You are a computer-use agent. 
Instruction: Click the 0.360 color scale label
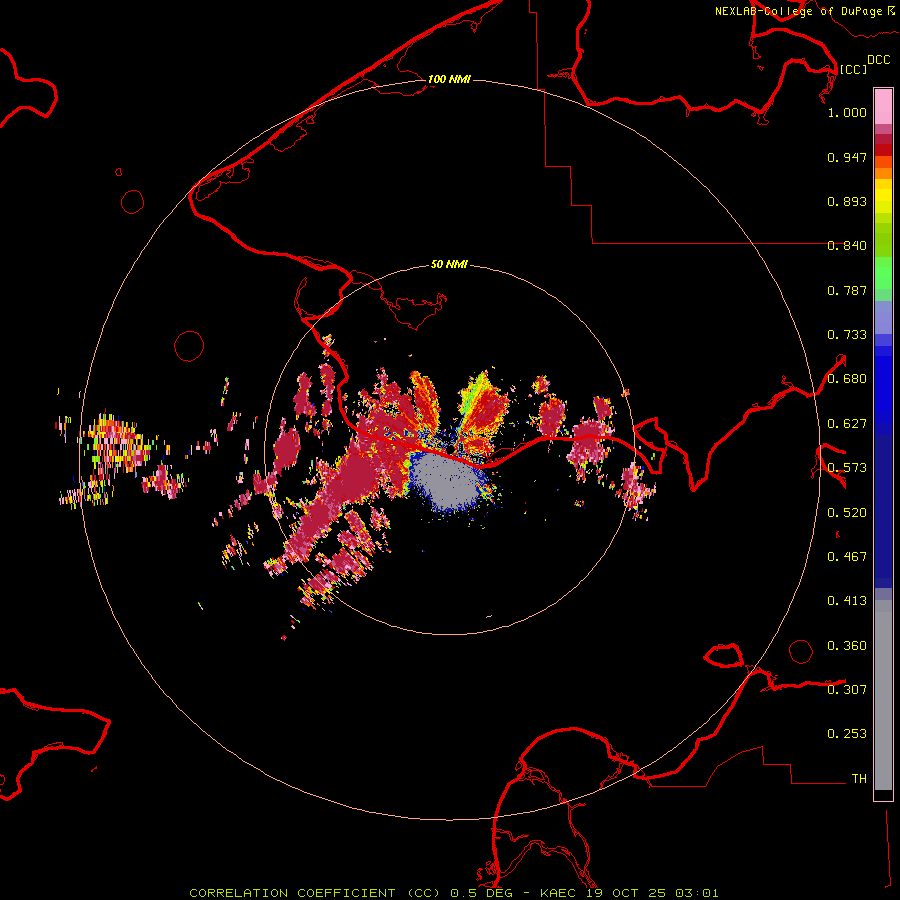tap(847, 646)
